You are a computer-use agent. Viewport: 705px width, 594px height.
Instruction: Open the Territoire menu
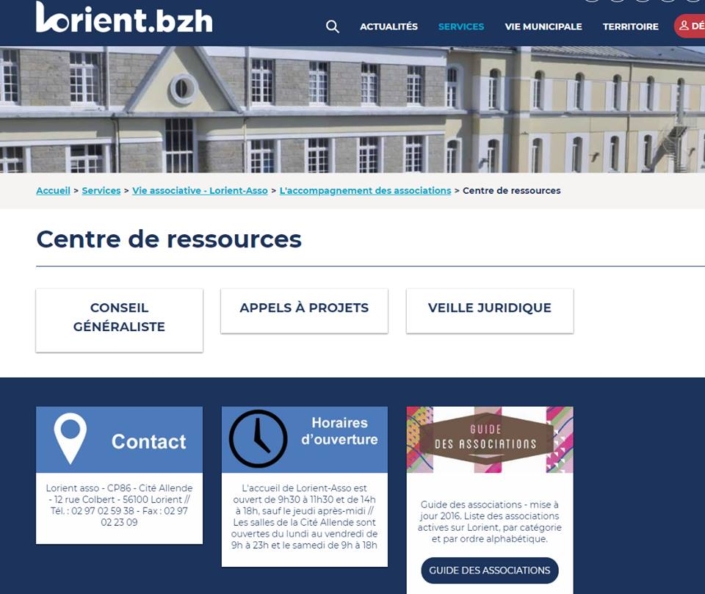(x=630, y=27)
